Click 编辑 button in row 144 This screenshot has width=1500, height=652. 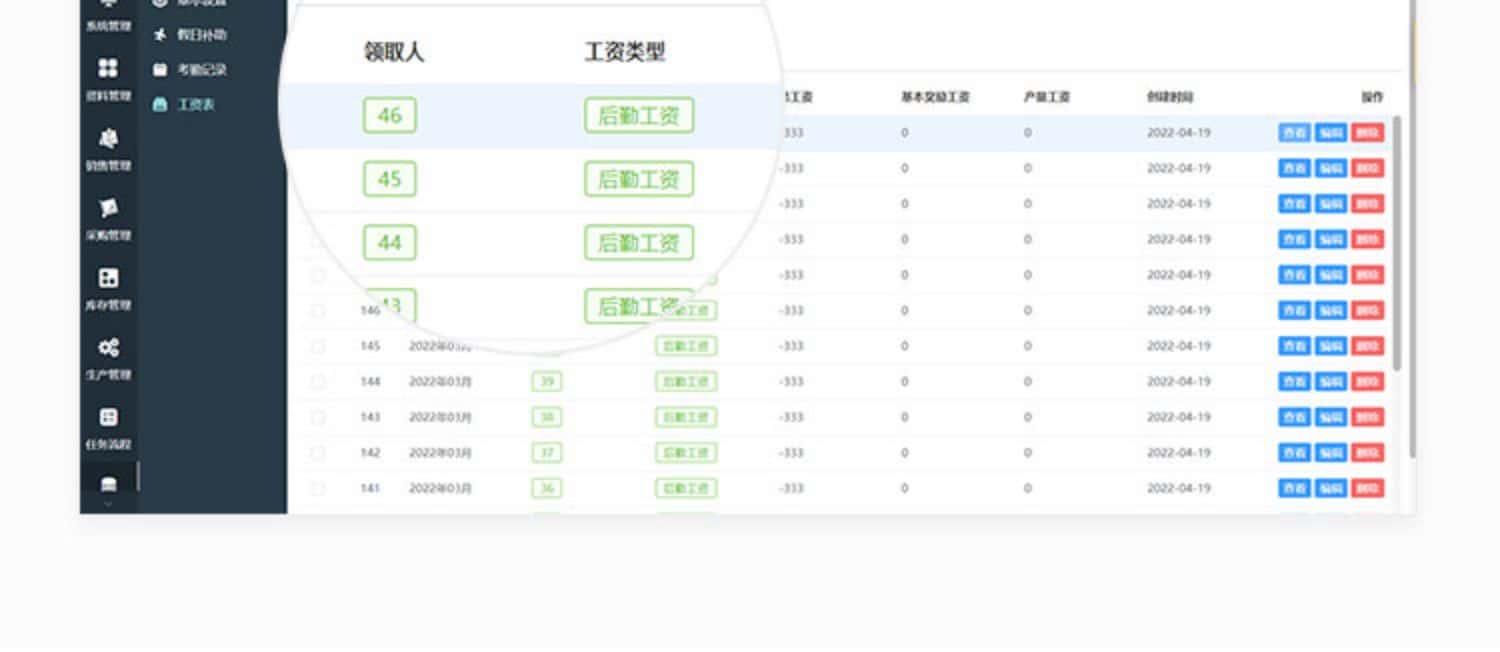[x=1330, y=382]
